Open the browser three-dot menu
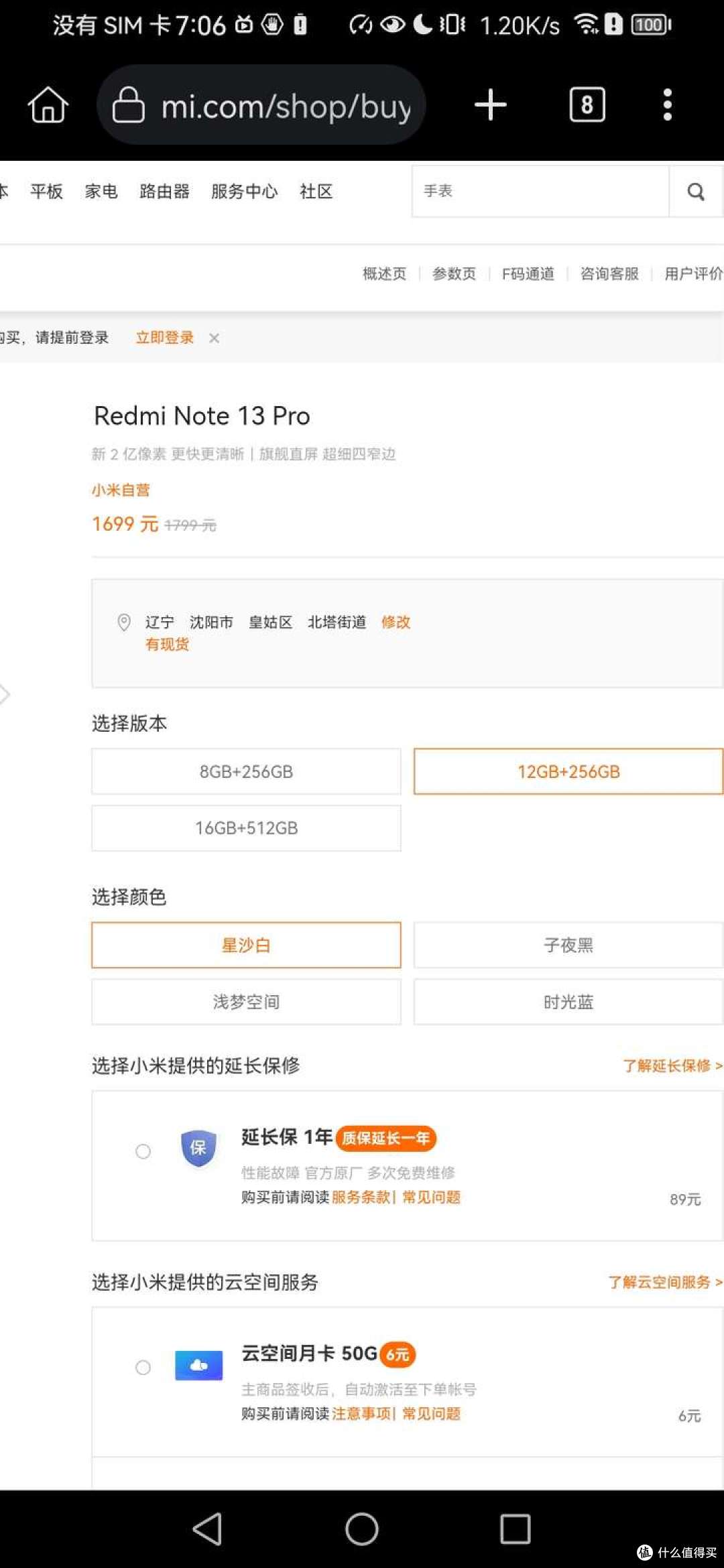The height and width of the screenshot is (1568, 724). click(667, 105)
